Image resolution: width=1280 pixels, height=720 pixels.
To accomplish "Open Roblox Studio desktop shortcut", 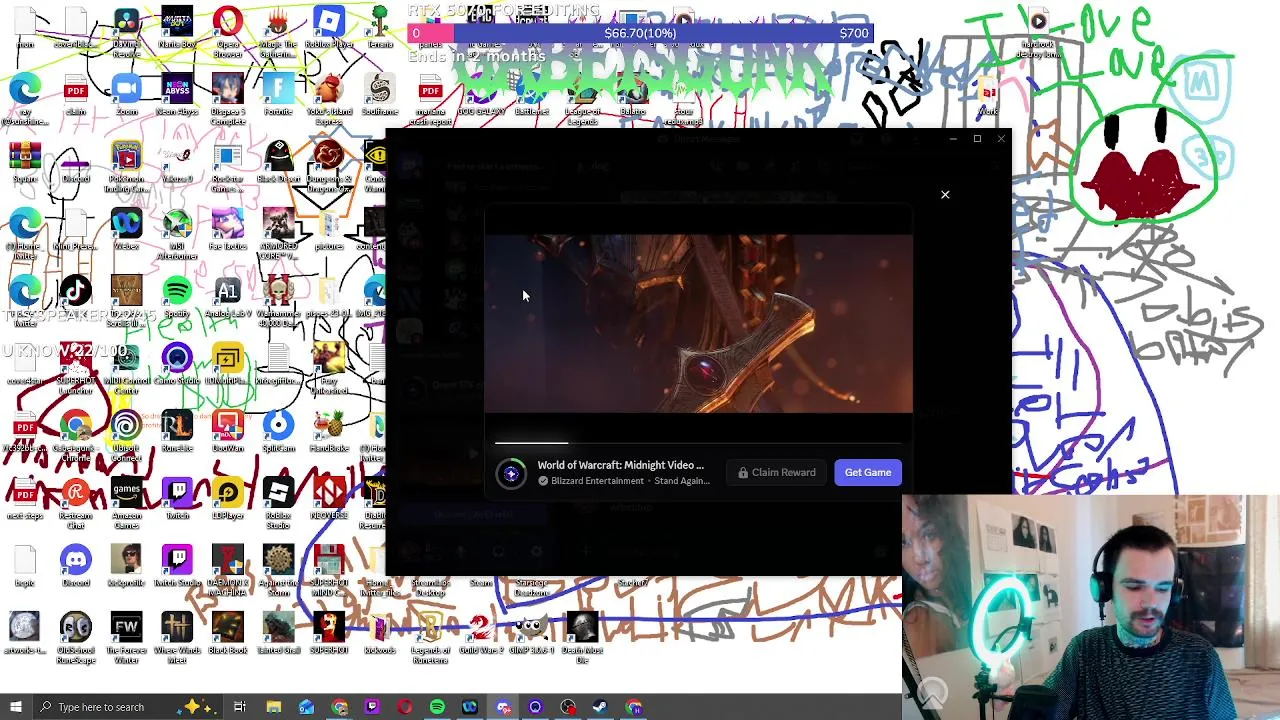I will (278, 502).
